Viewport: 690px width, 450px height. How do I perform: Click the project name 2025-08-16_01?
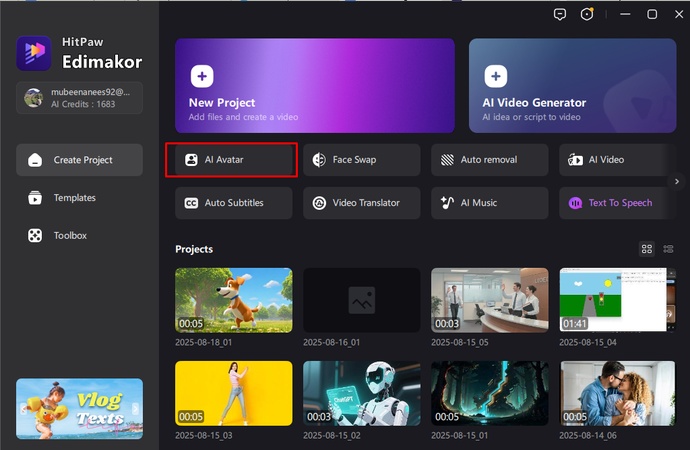331,342
